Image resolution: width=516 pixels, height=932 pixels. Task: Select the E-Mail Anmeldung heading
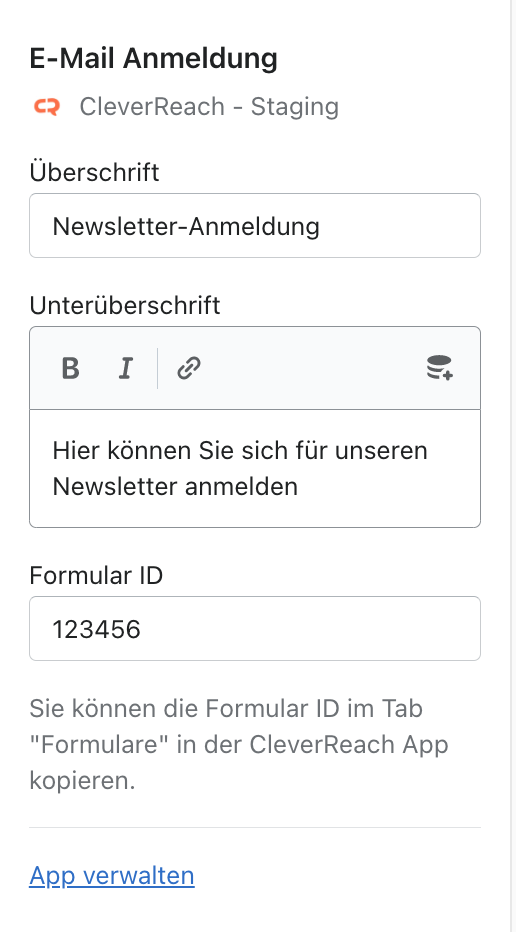pos(153,58)
